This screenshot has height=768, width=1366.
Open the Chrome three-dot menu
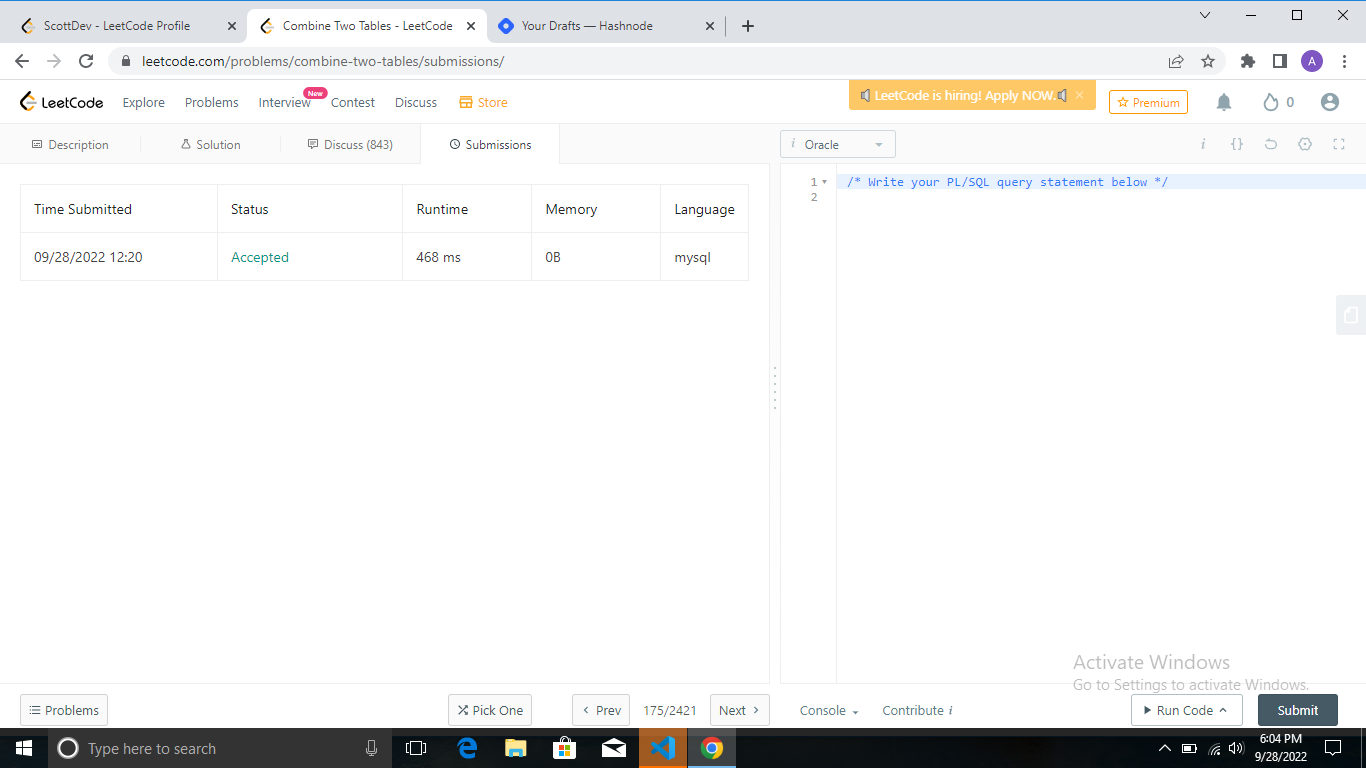(1343, 61)
